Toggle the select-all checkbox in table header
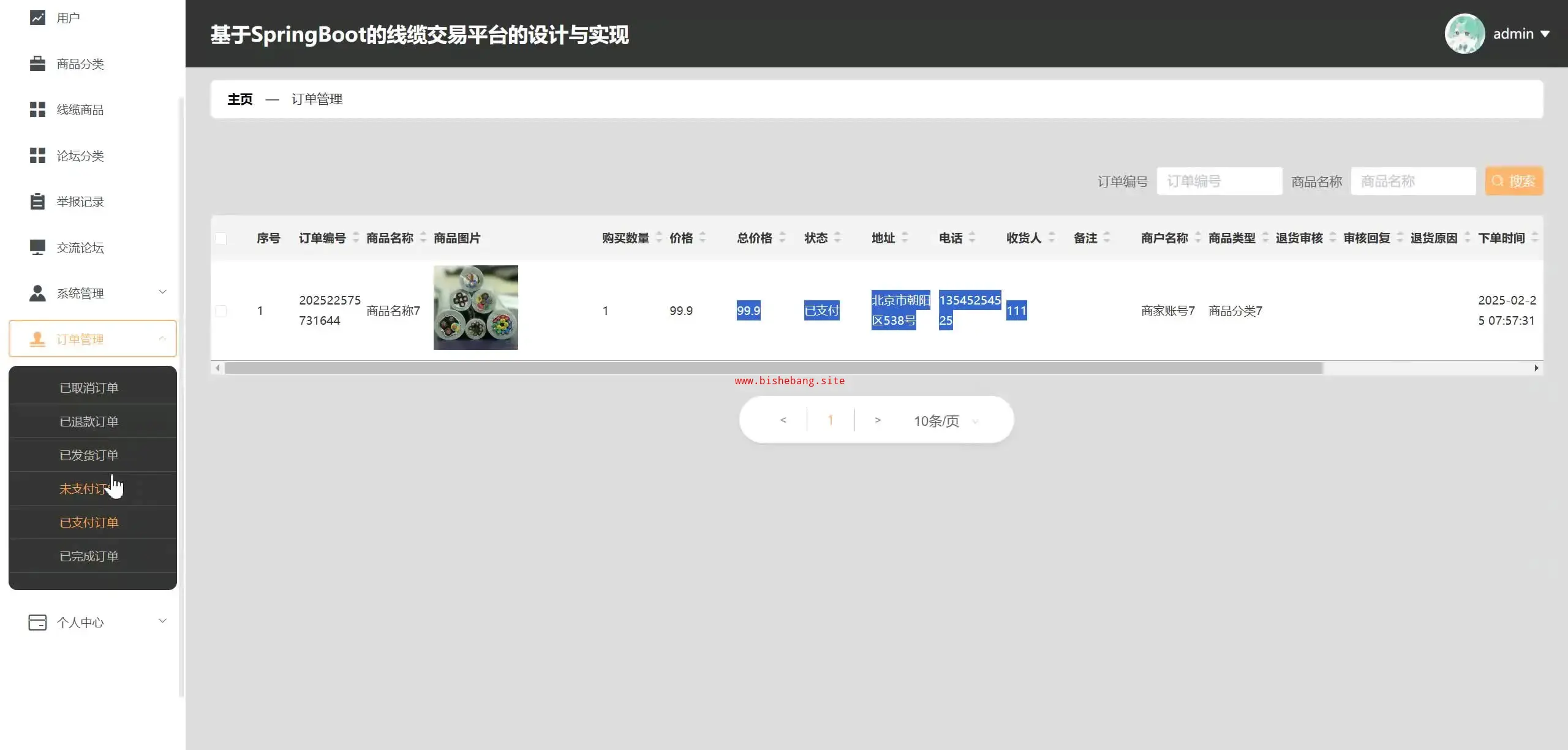 (221, 238)
